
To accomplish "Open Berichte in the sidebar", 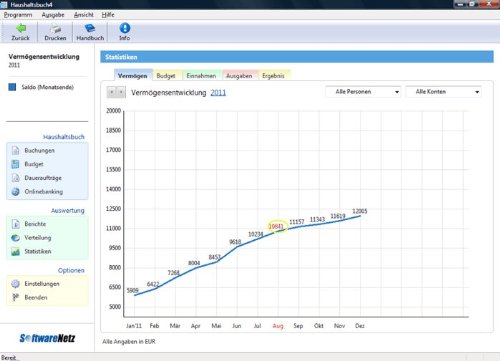I will tap(35, 224).
